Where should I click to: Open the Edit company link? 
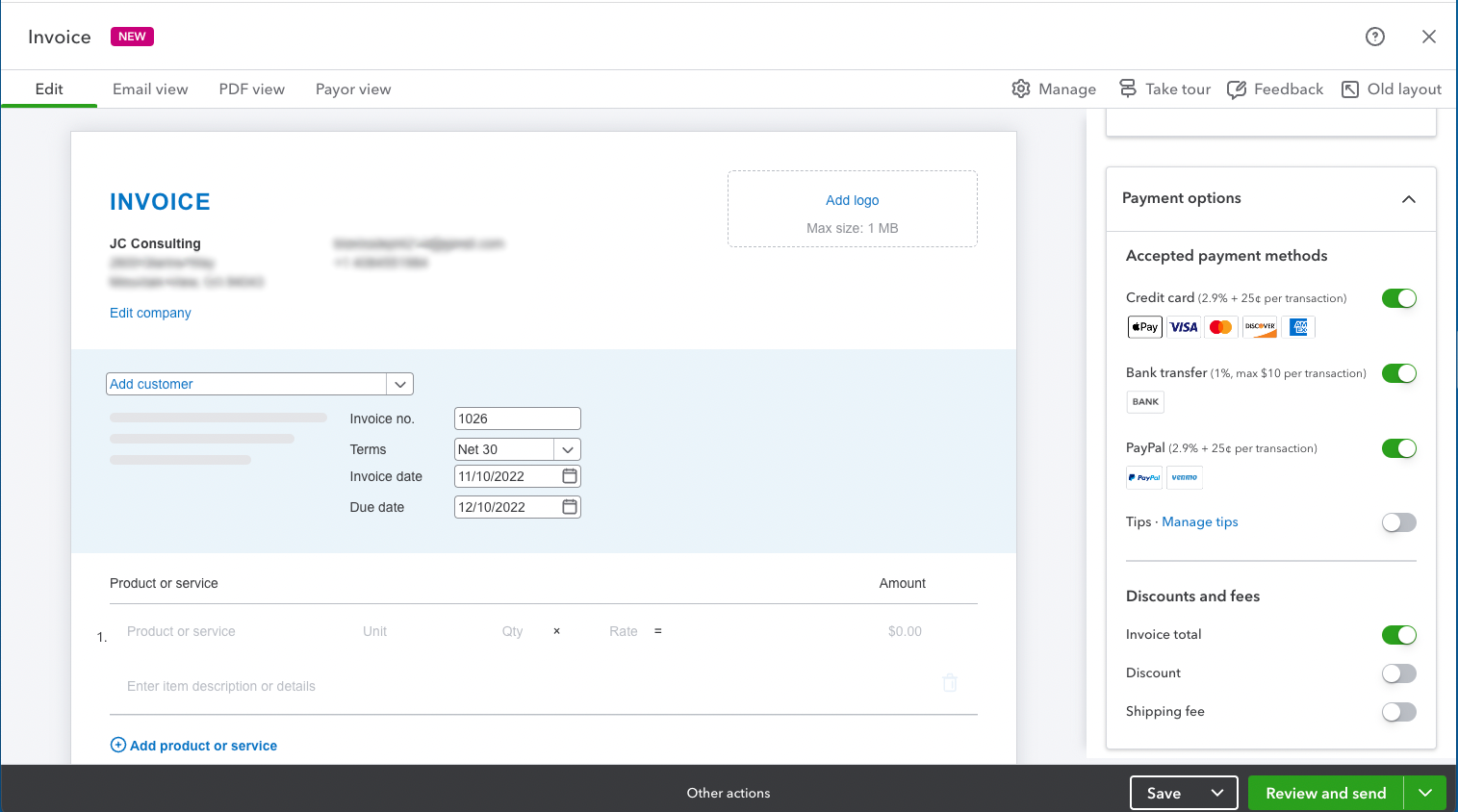[150, 312]
